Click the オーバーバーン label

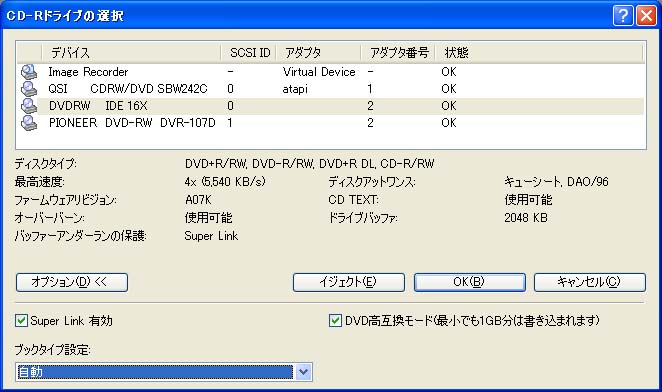point(49,218)
